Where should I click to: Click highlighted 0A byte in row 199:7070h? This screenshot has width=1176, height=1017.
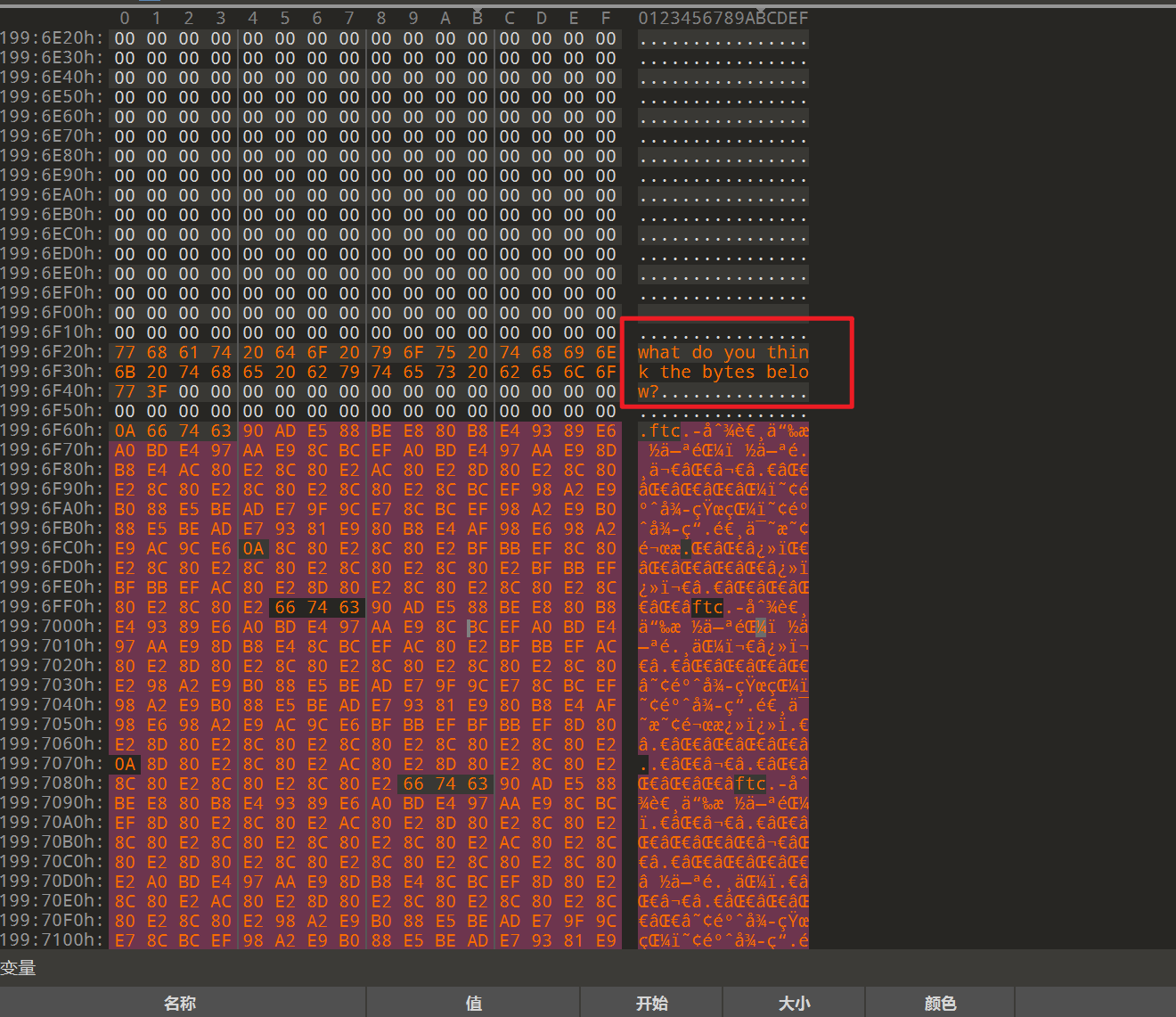(125, 764)
